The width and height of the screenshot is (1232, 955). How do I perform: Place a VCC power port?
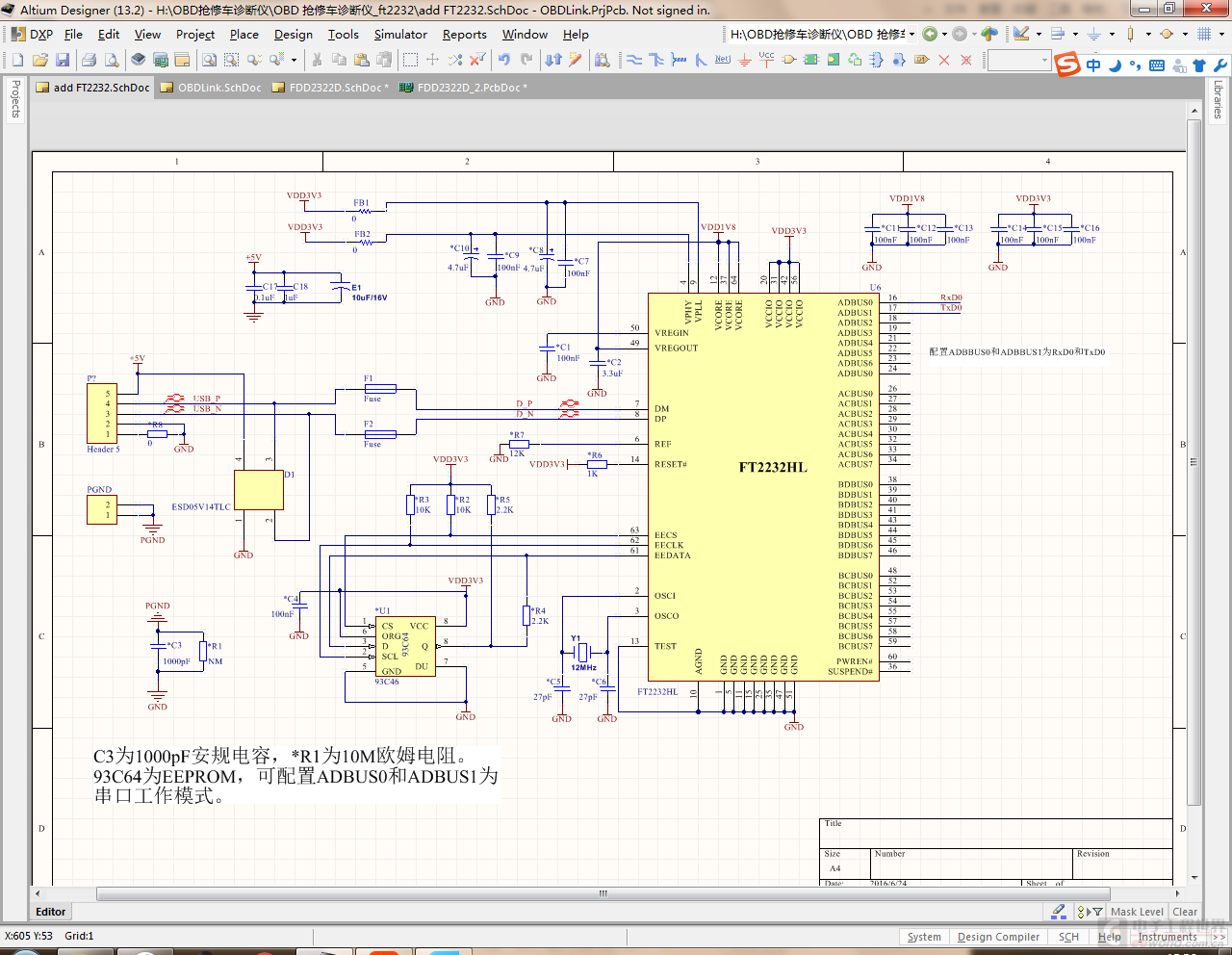tap(767, 58)
